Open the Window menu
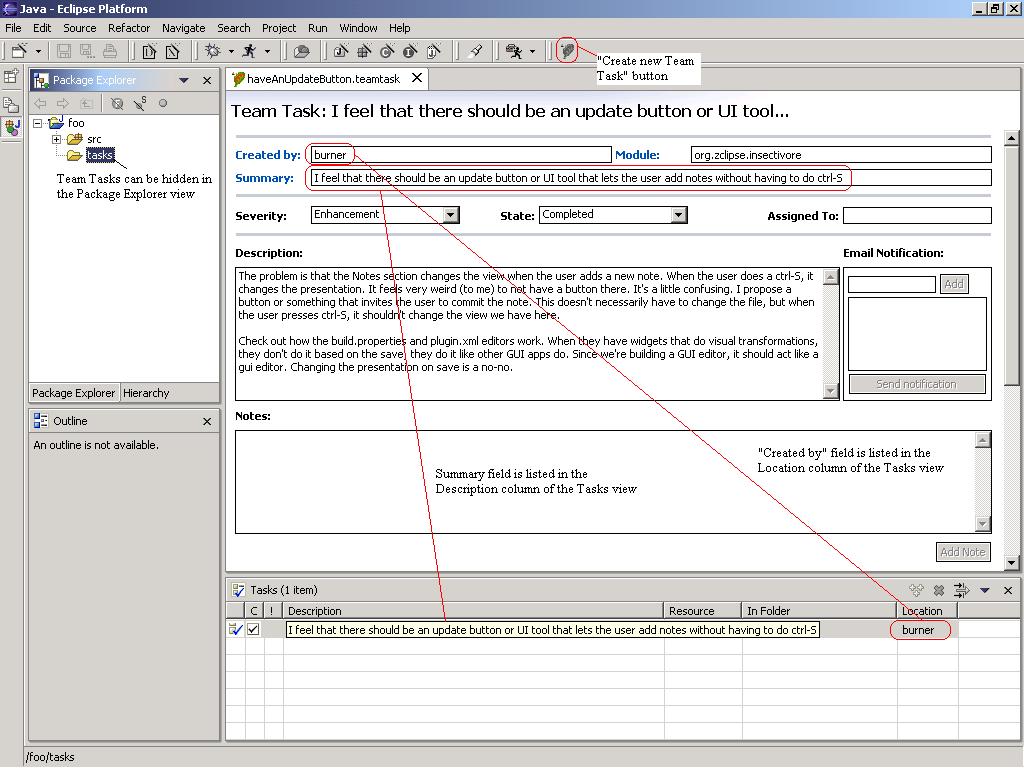The height and width of the screenshot is (768, 1024). click(x=358, y=28)
